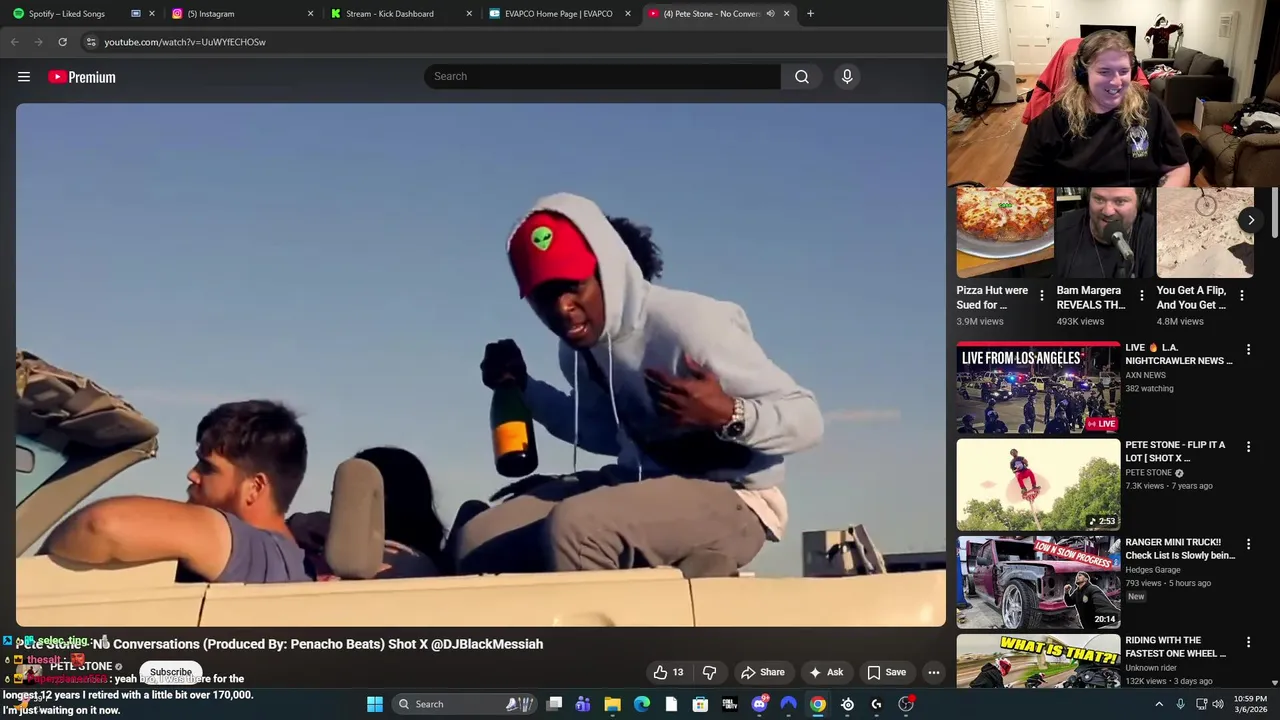This screenshot has width=1280, height=720.
Task: Open the YouTube hamburger guide menu
Action: tap(24, 77)
